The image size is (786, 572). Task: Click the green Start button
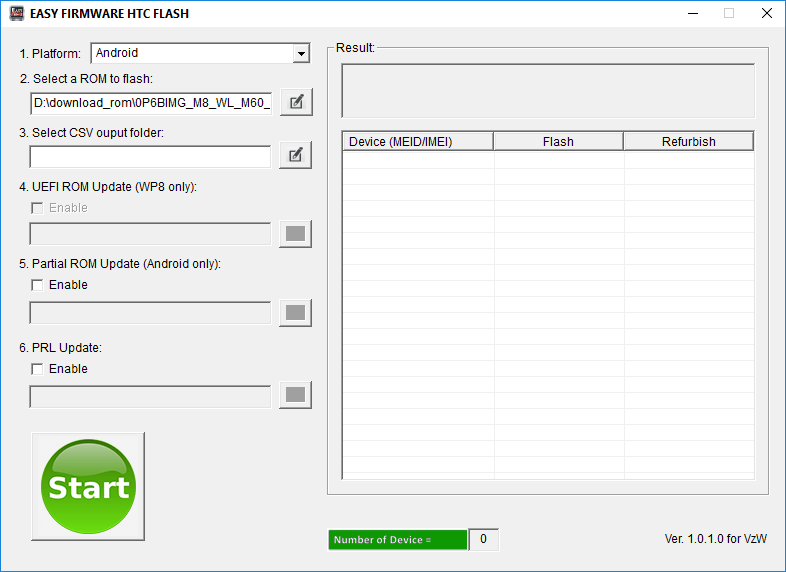click(x=88, y=486)
